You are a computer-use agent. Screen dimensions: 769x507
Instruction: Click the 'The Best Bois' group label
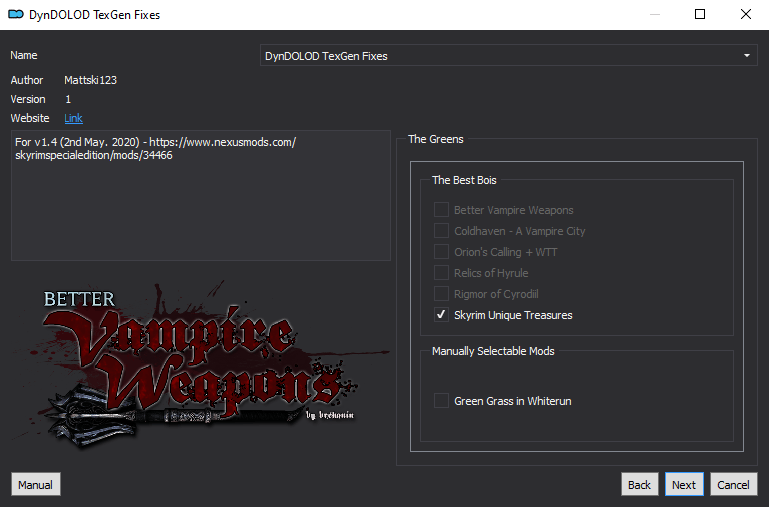(x=464, y=180)
